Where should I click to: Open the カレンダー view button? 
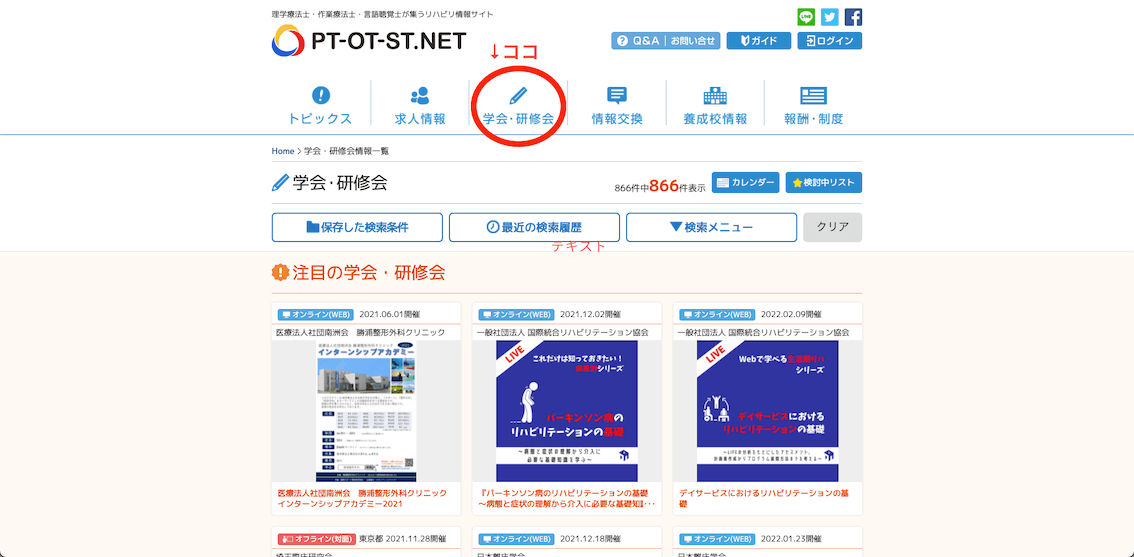(745, 182)
